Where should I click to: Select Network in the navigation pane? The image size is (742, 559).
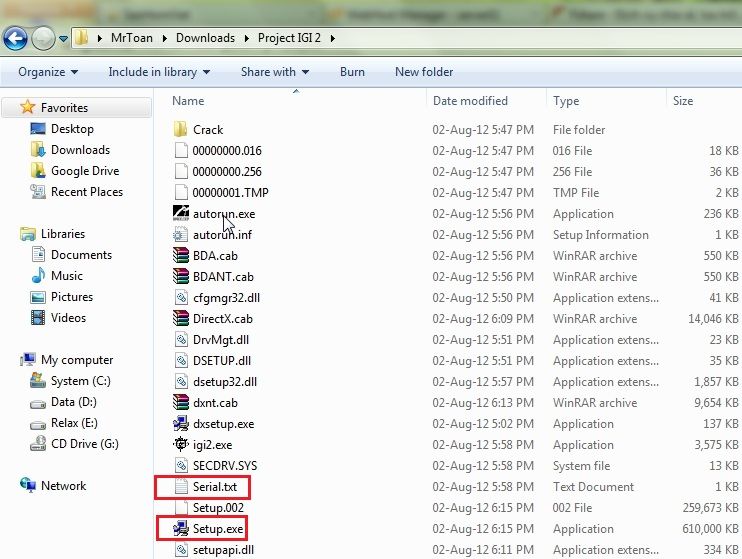pyautogui.click(x=63, y=486)
